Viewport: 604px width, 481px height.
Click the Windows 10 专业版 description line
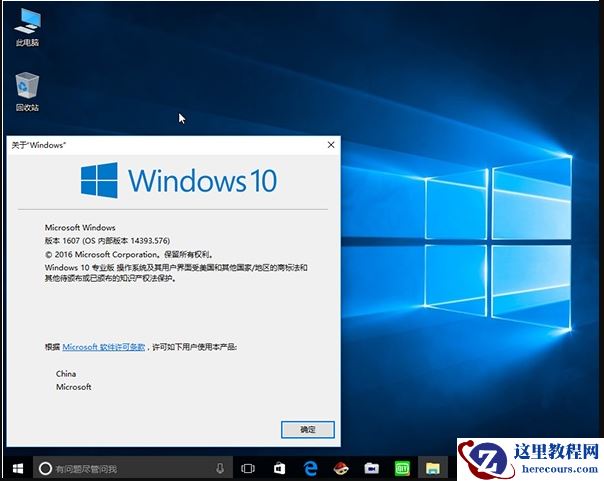176,272
